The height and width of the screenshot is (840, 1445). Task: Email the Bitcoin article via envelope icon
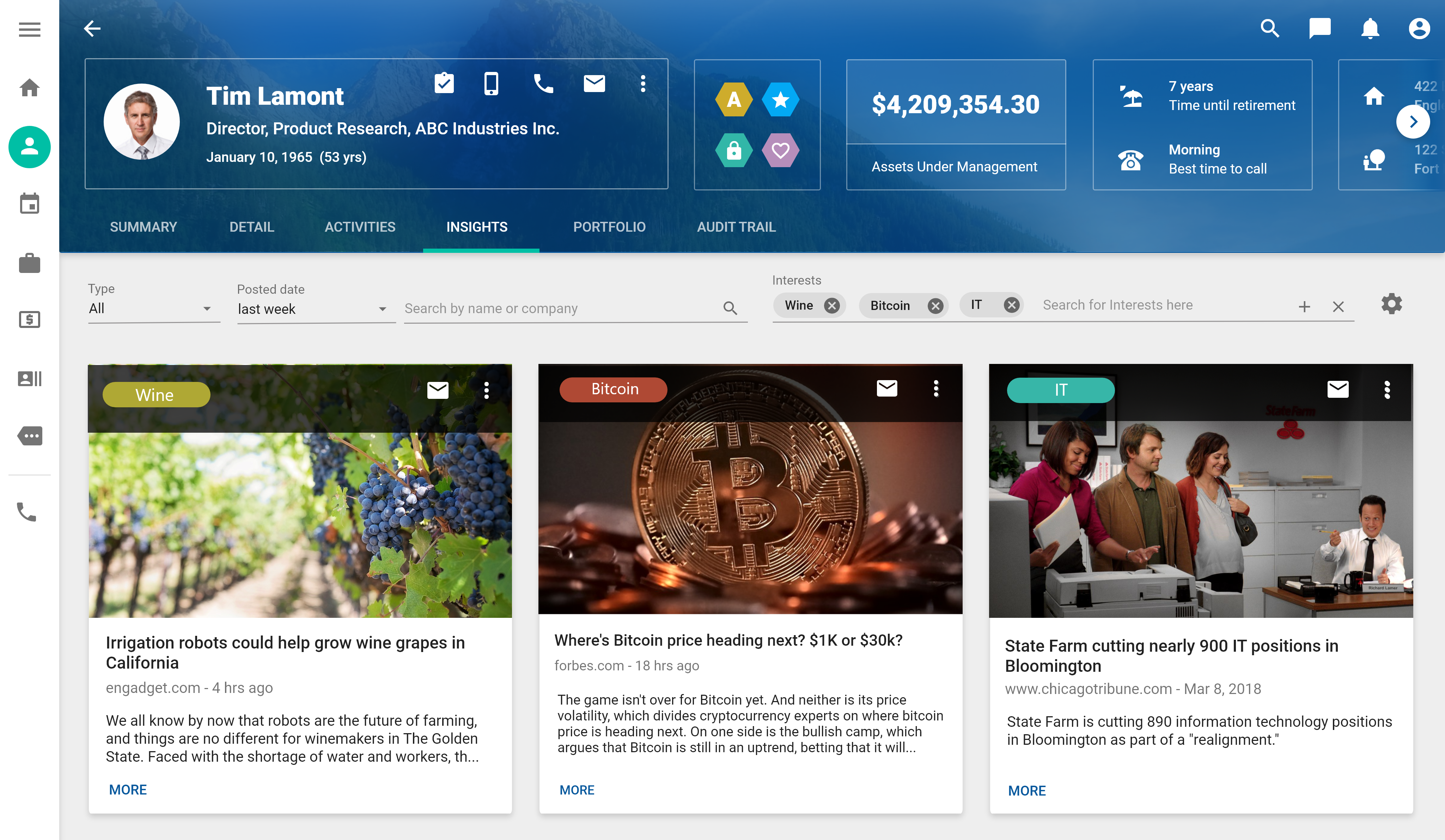pos(886,389)
